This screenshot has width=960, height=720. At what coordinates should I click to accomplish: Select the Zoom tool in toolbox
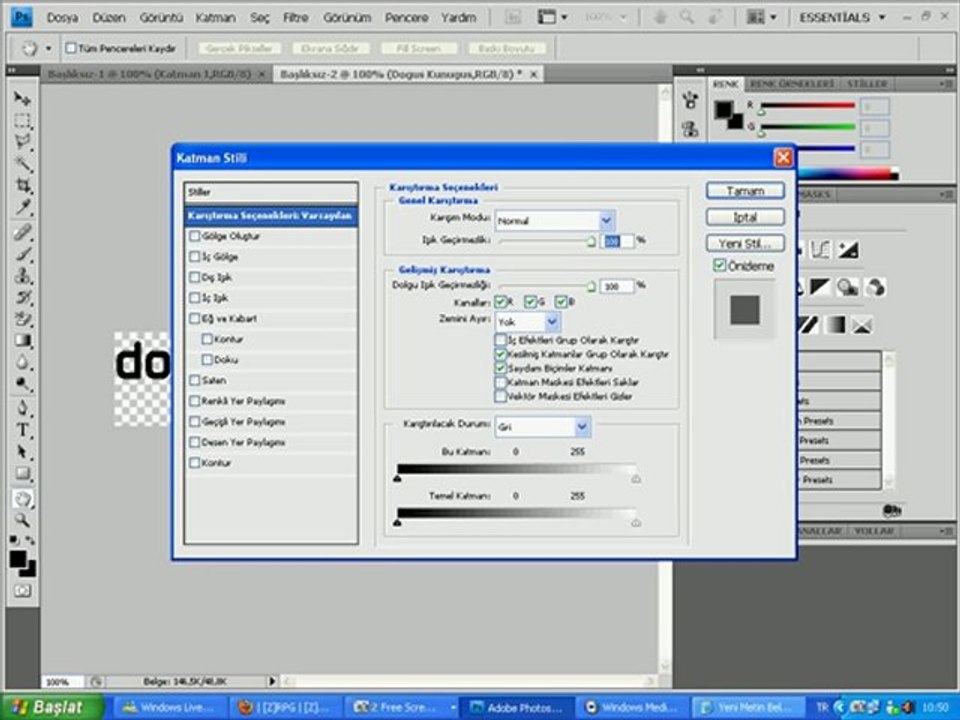22,520
